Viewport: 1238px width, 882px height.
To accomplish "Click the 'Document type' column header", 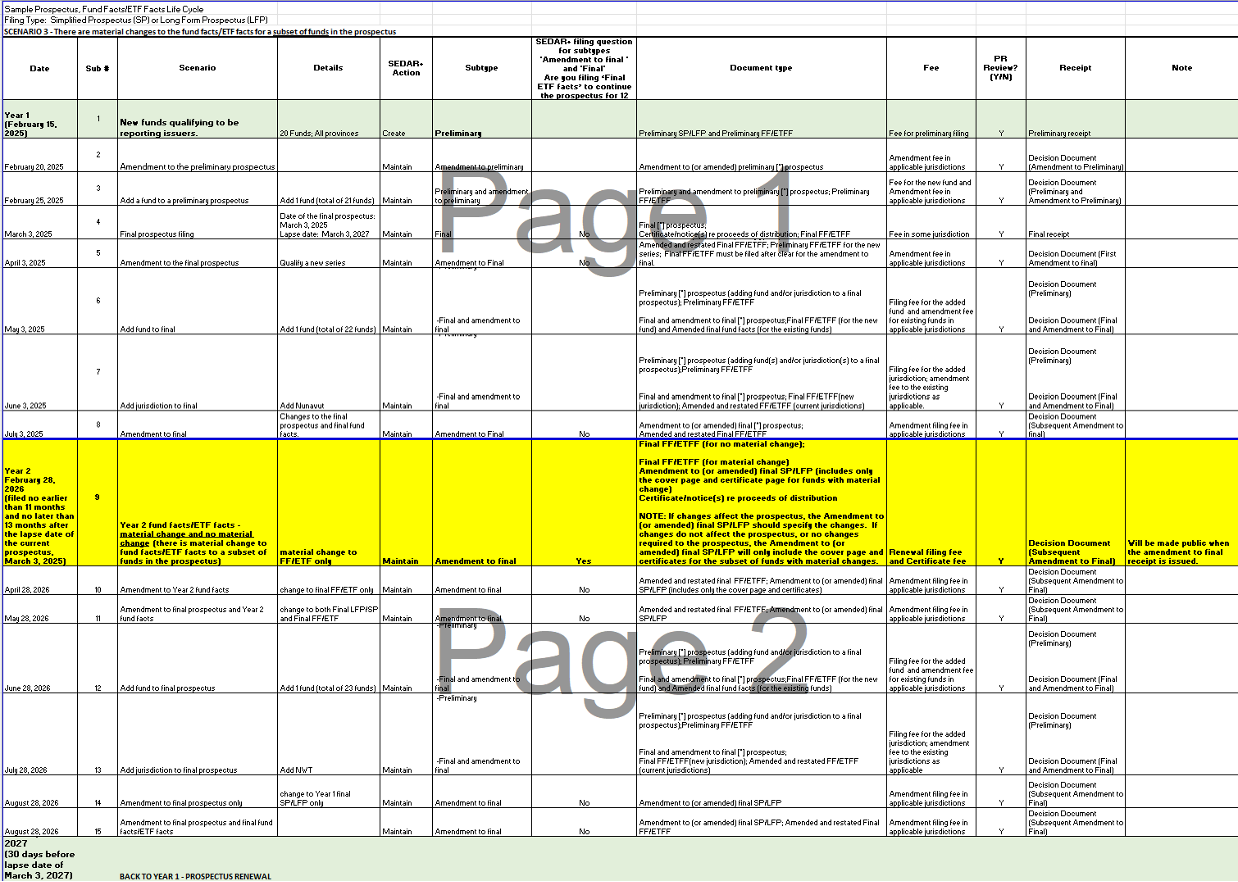I will tap(761, 68).
